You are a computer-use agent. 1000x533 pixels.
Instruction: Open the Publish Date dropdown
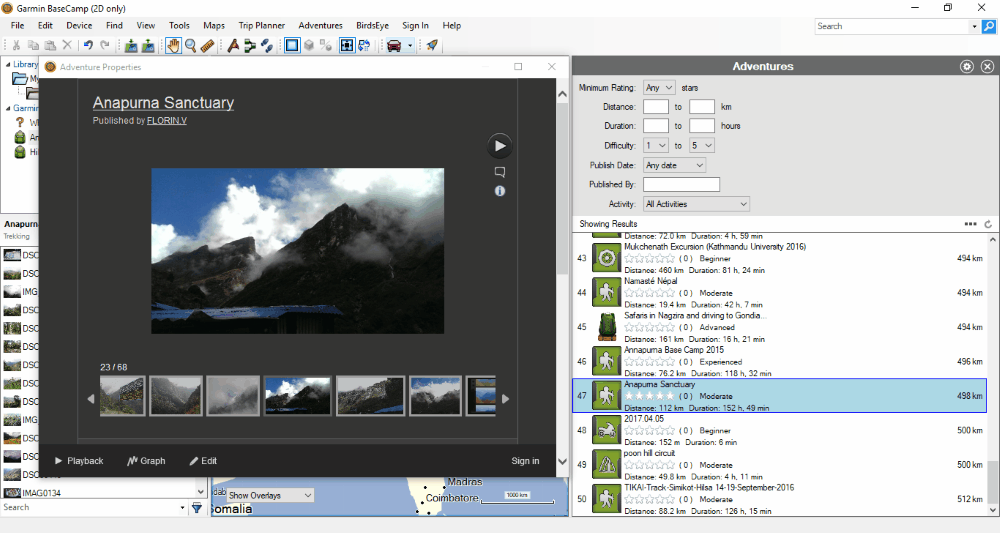674,165
